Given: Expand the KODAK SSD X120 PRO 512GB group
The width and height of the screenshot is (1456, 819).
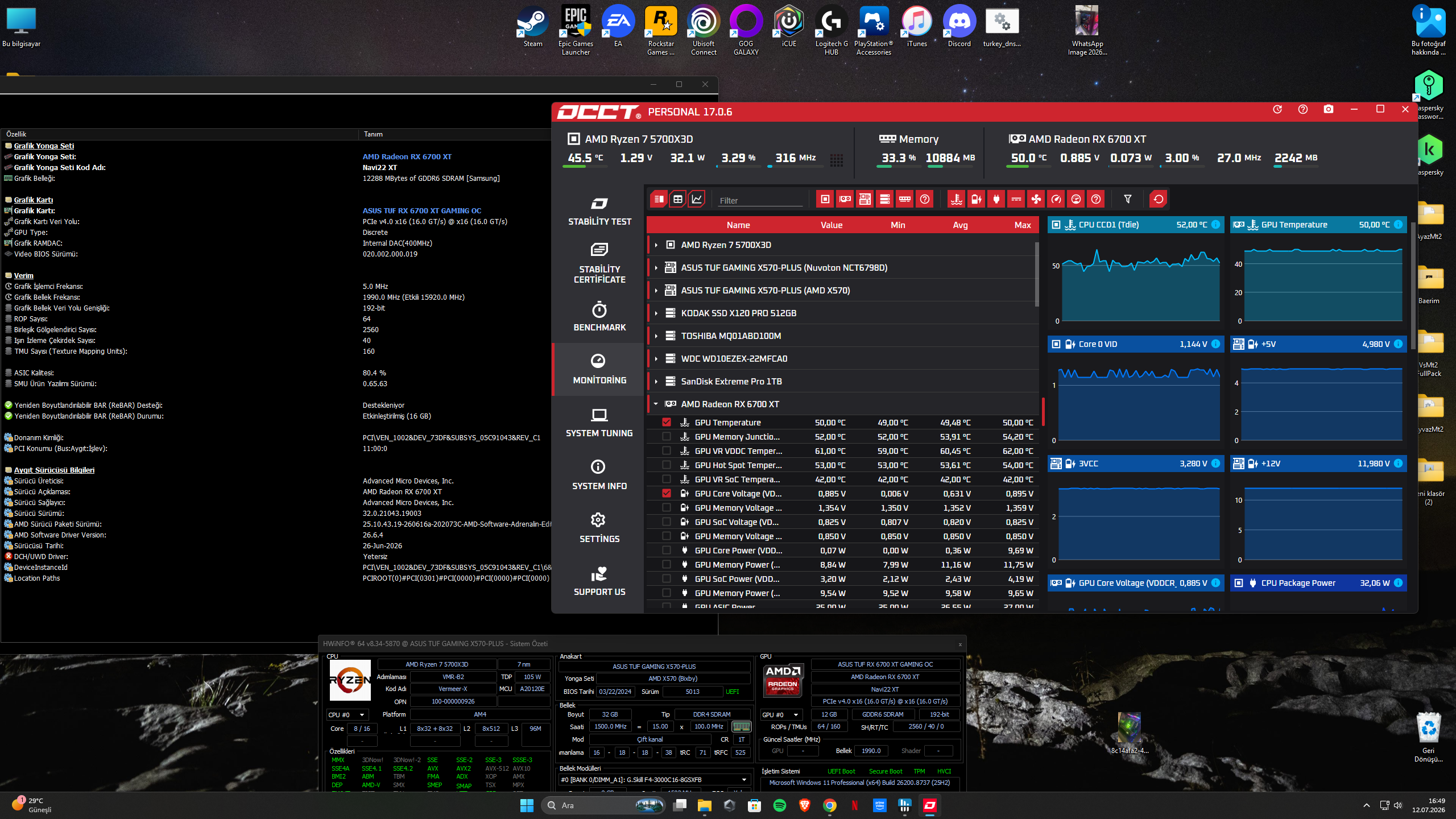Looking at the screenshot, I should click(x=656, y=313).
